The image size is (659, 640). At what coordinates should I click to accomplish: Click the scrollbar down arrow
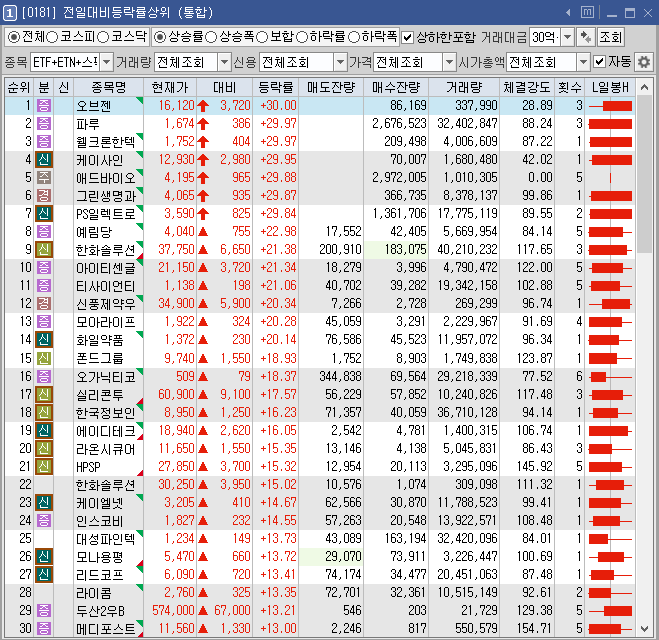[644, 629]
